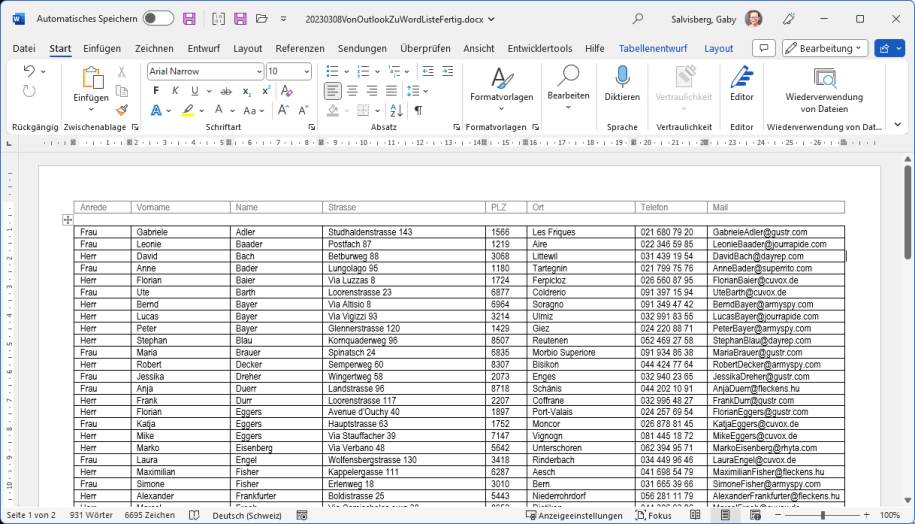Screen dimensions: 915x524
Task: Toggle bold formatting
Action: [x=156, y=90]
